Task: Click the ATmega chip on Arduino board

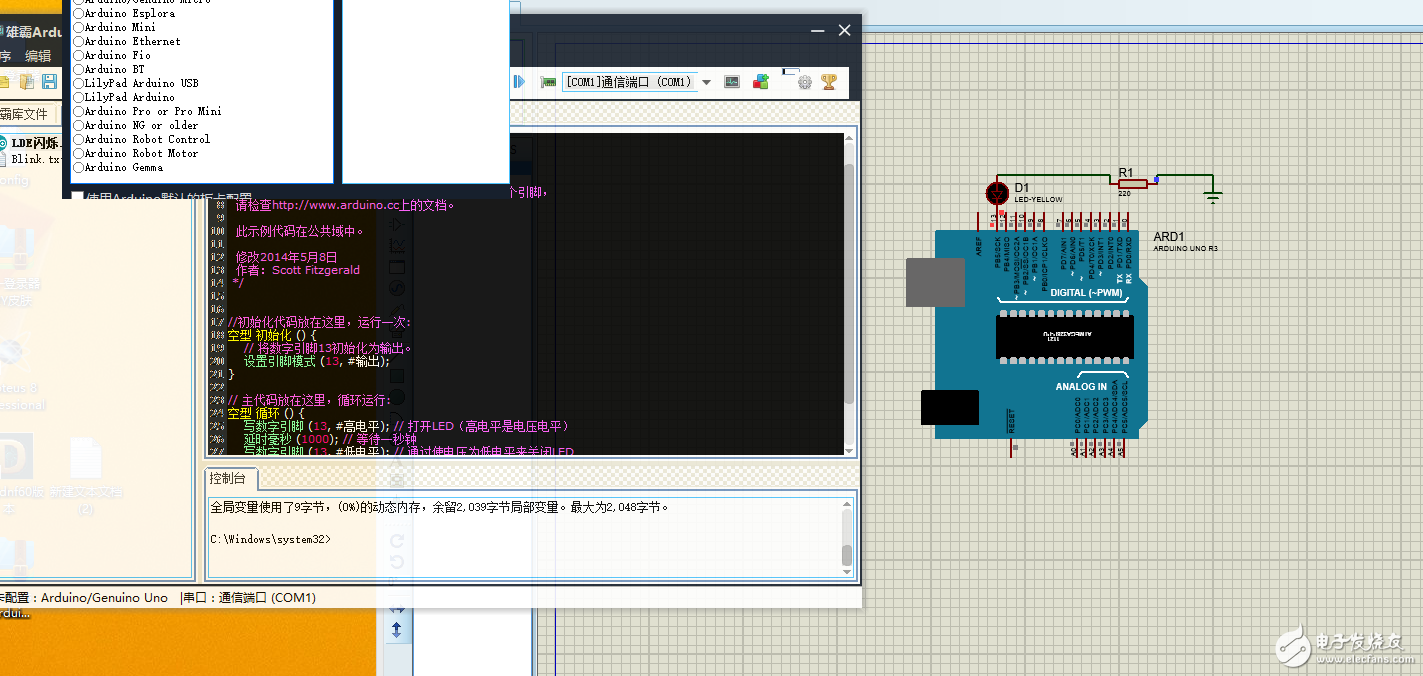Action: coord(1065,337)
